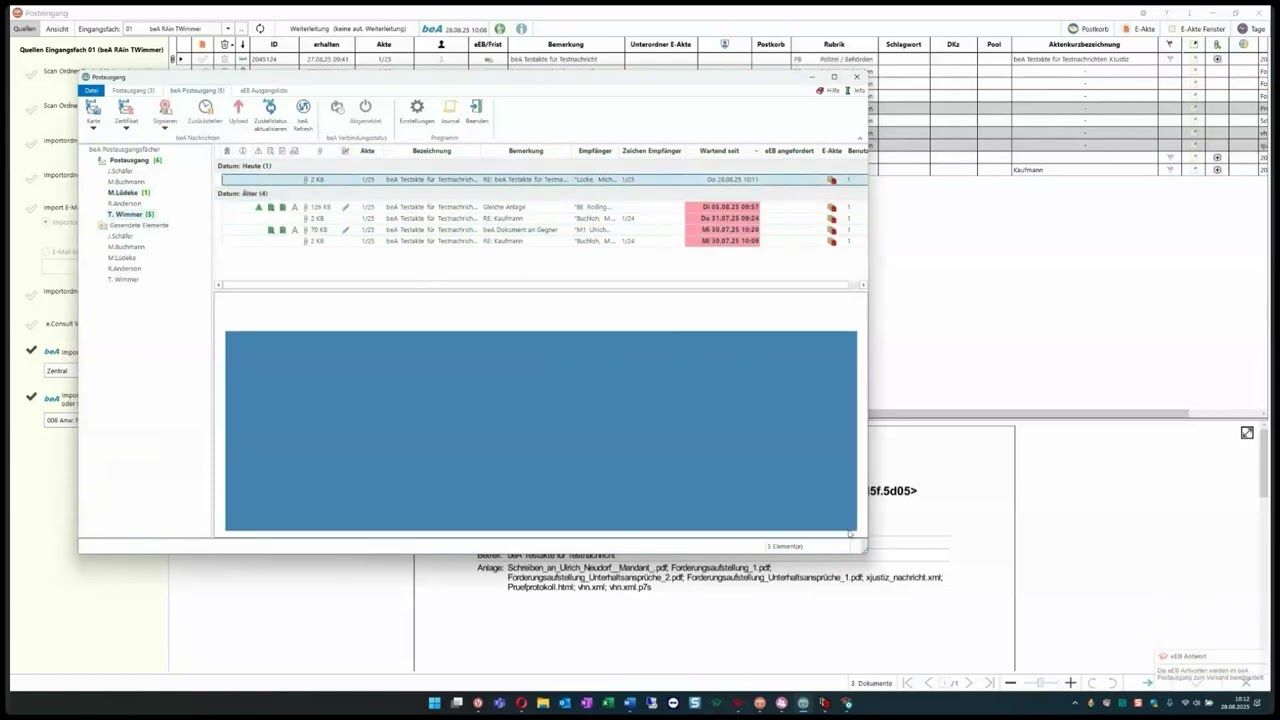Switch to the beA Postausgang (6) tab
The image size is (1280, 720).
pos(197,90)
